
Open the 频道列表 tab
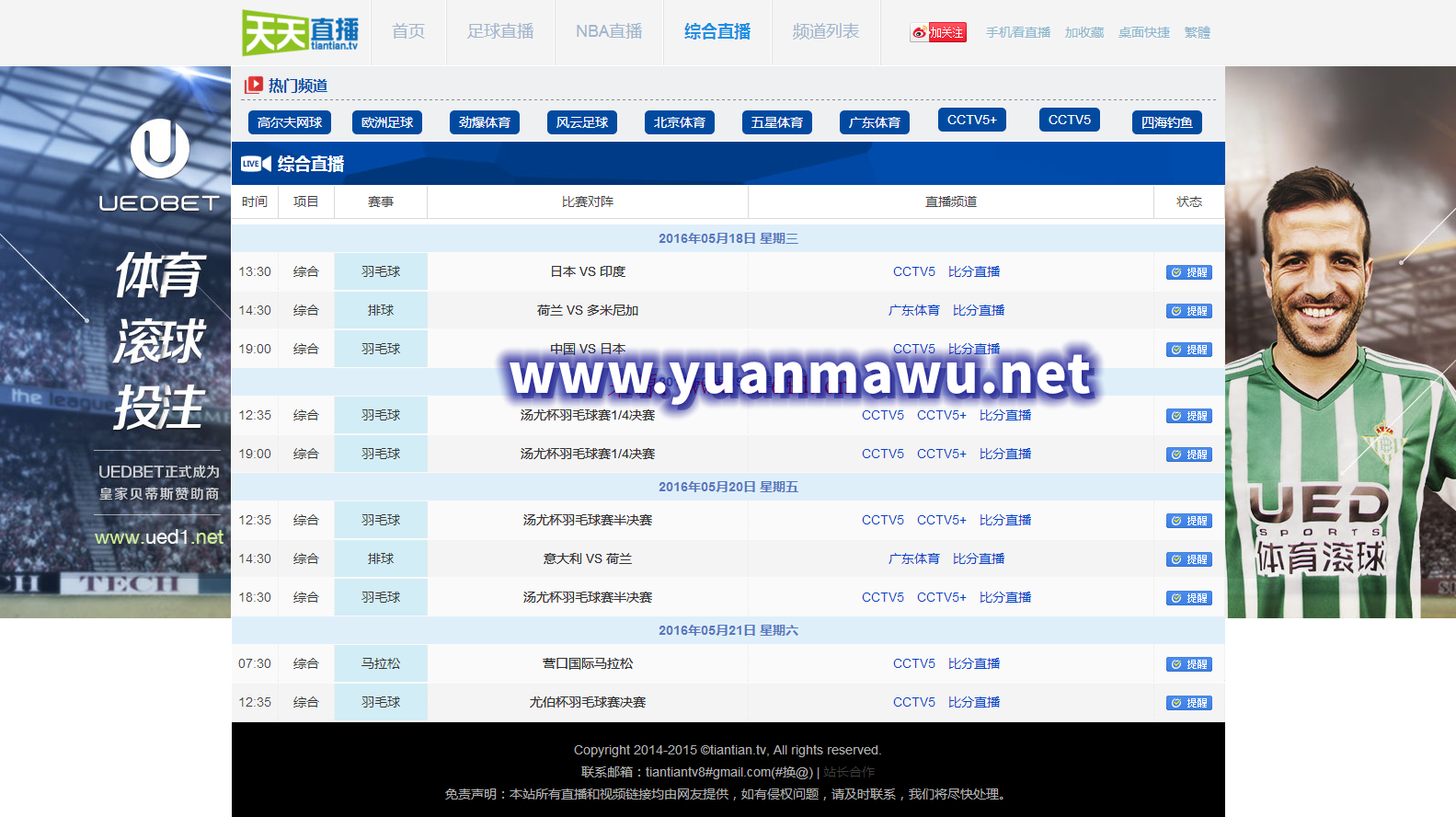(x=826, y=32)
